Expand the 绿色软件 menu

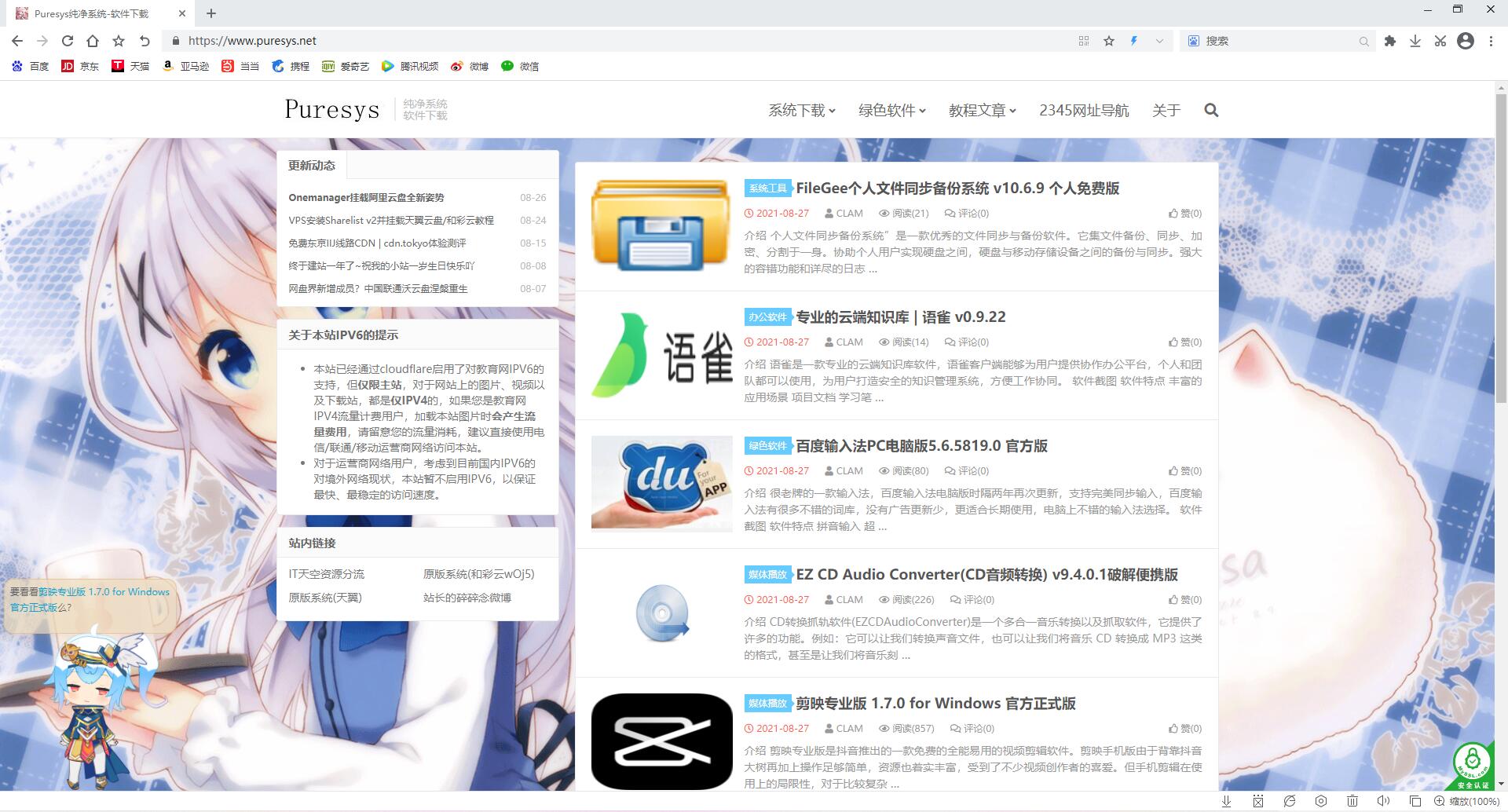click(x=892, y=111)
